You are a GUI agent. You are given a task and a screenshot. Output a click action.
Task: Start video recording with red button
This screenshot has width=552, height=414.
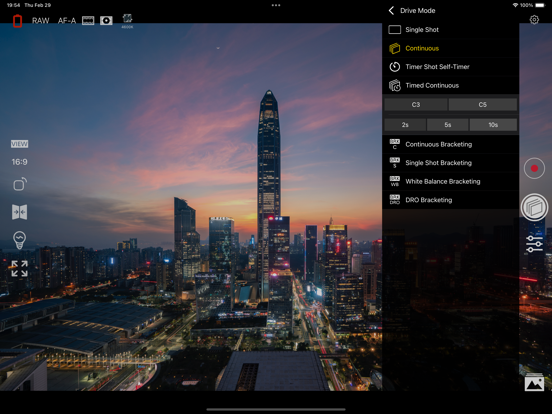coord(534,168)
